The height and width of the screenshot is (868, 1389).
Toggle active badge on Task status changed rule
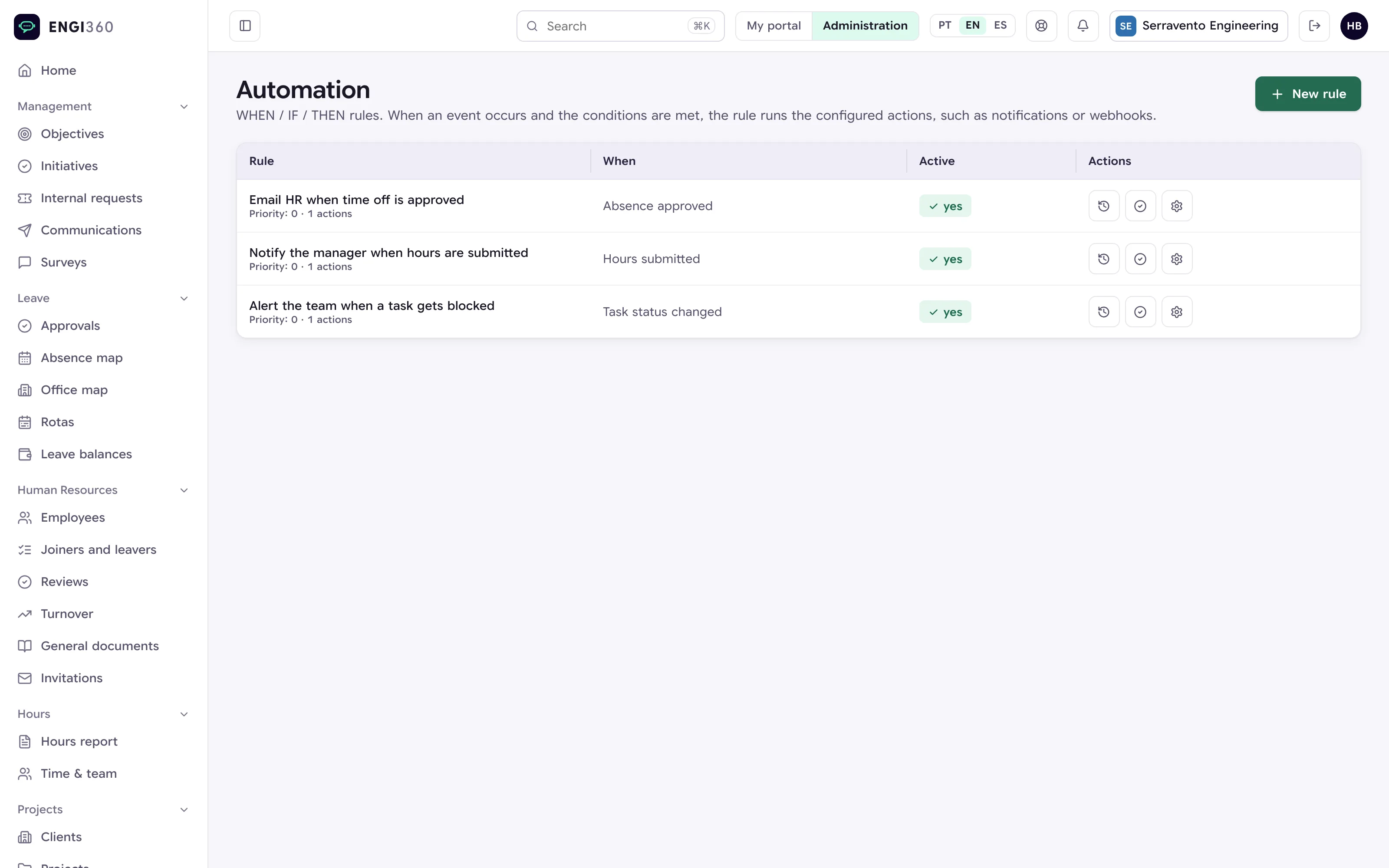[x=945, y=312]
